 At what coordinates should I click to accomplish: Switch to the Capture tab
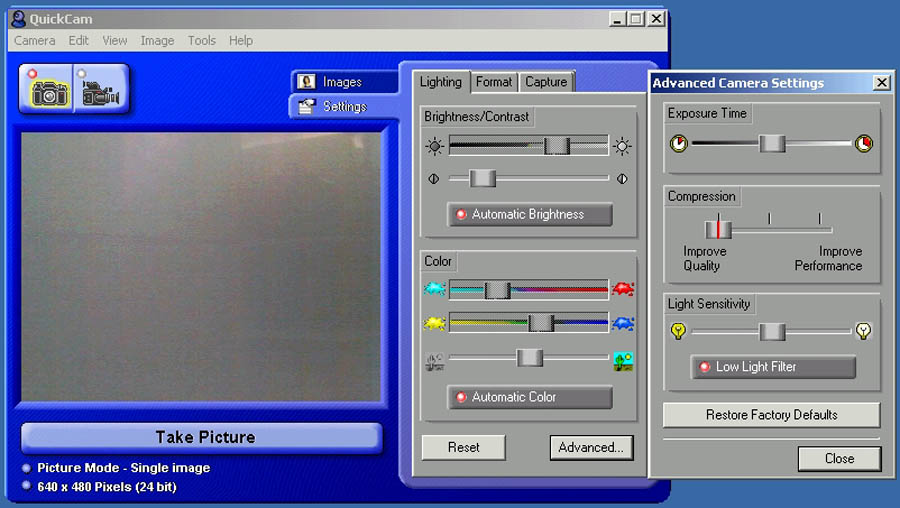(x=546, y=82)
